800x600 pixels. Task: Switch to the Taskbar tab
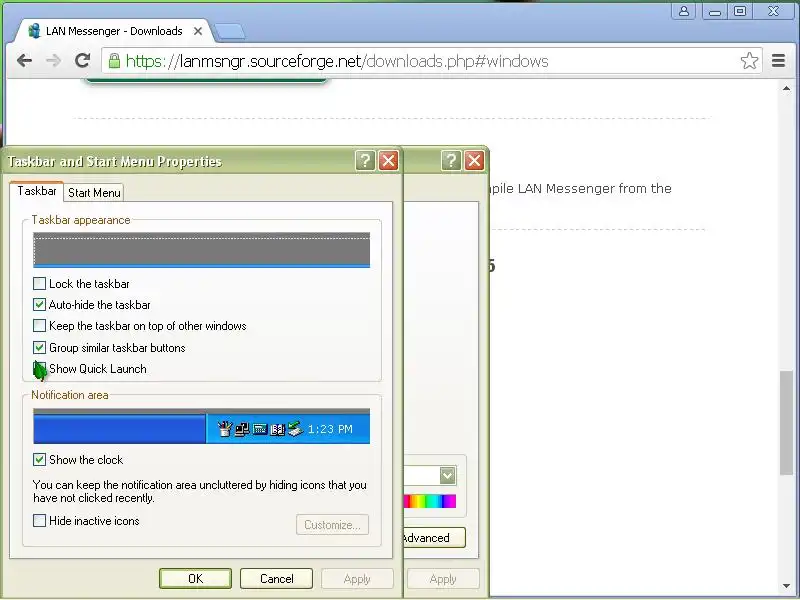[37, 191]
